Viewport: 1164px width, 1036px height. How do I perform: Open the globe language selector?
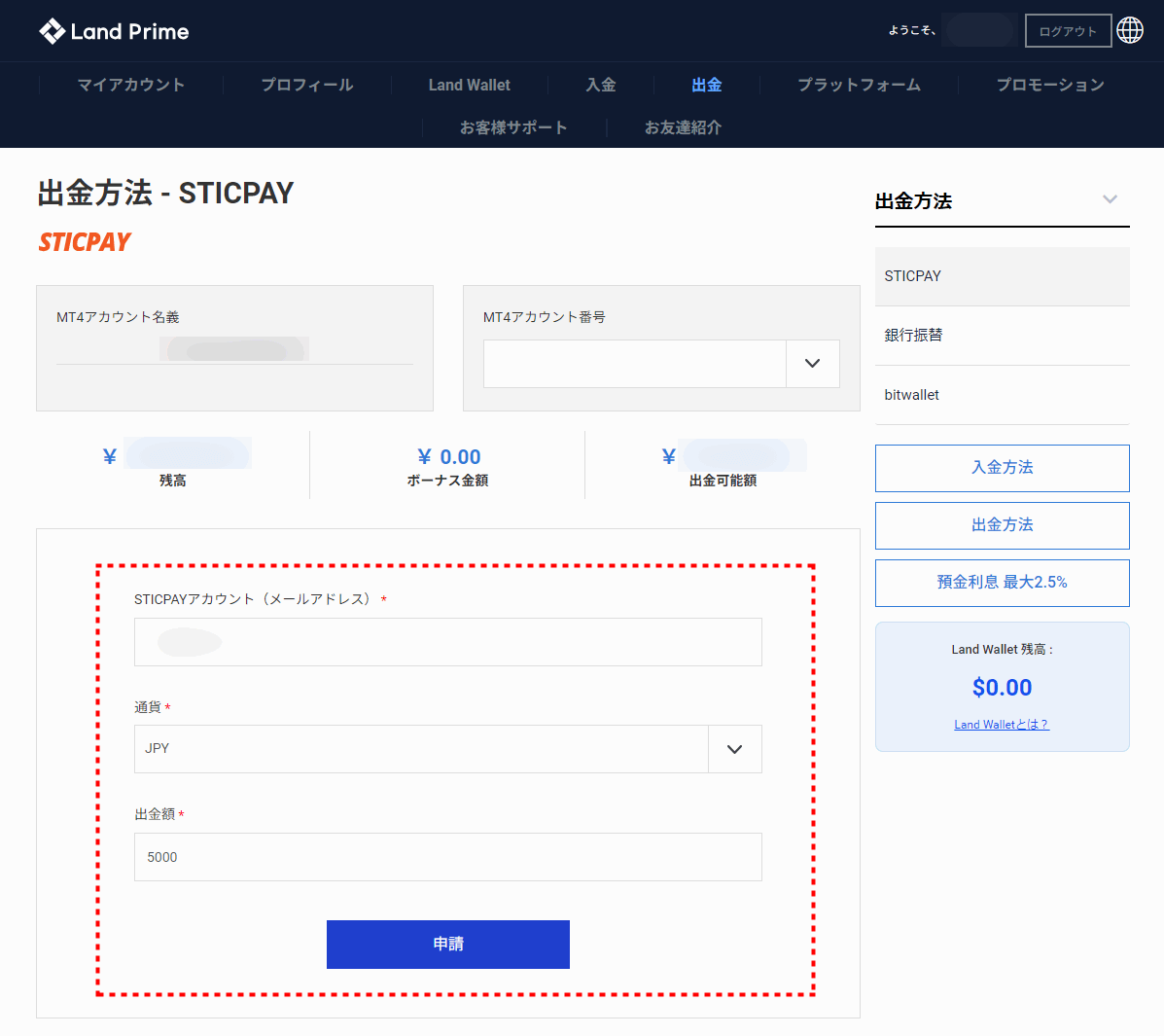tap(1130, 30)
